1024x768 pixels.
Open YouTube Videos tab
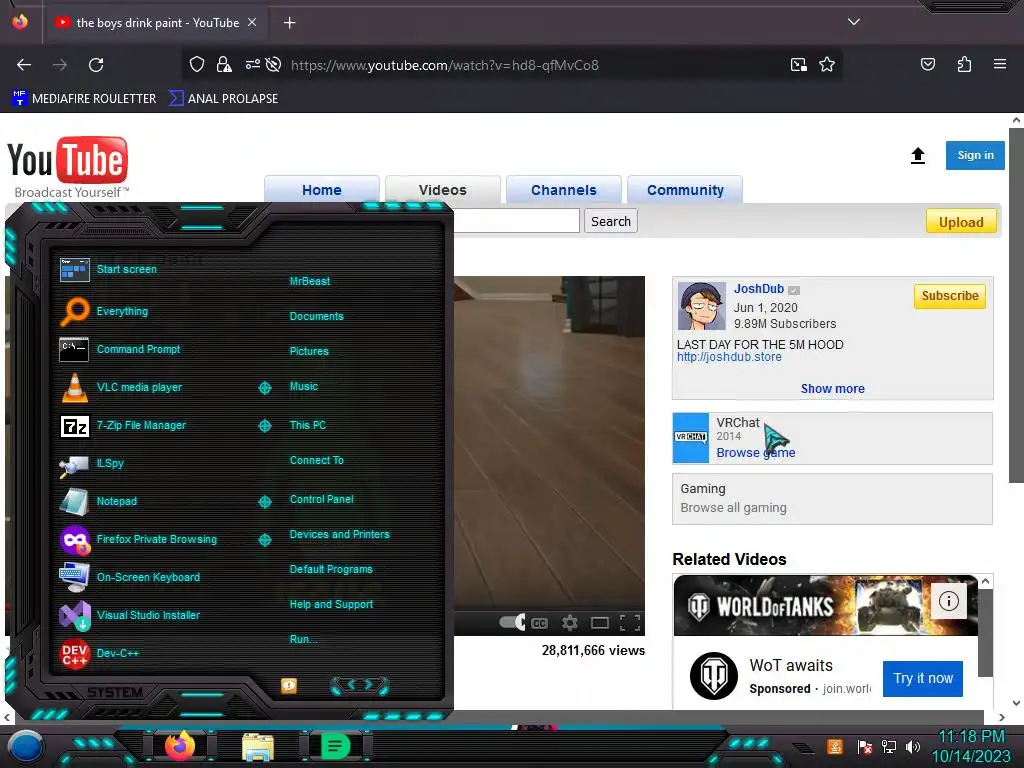[x=443, y=190]
